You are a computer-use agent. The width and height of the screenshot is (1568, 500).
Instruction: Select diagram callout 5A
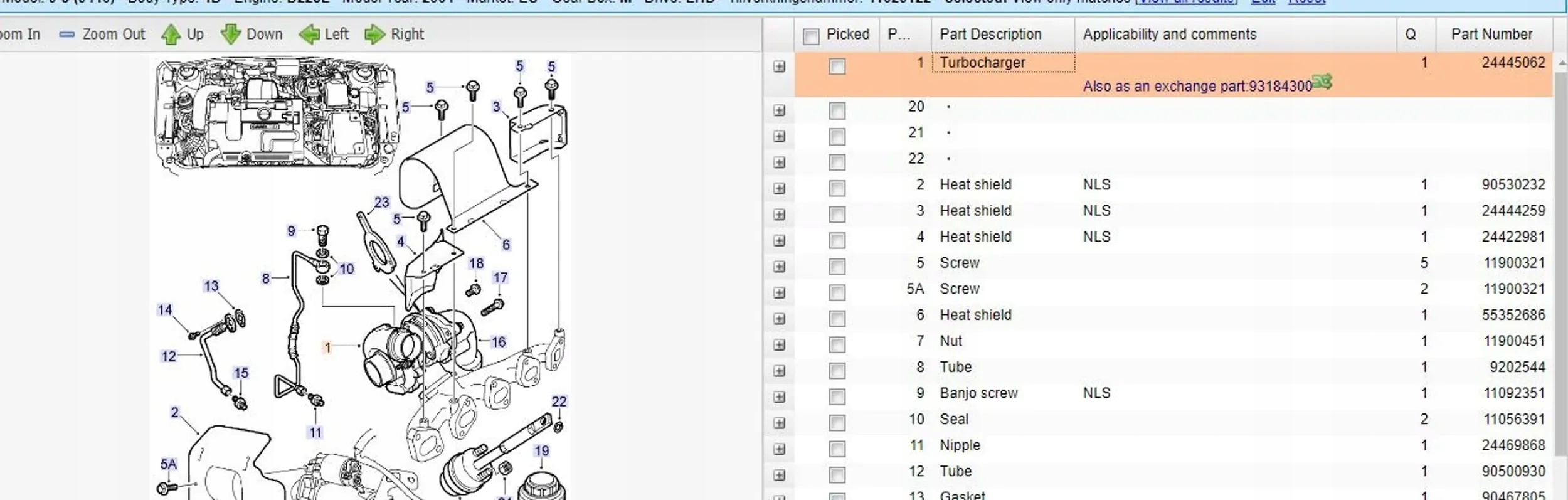pyautogui.click(x=169, y=464)
